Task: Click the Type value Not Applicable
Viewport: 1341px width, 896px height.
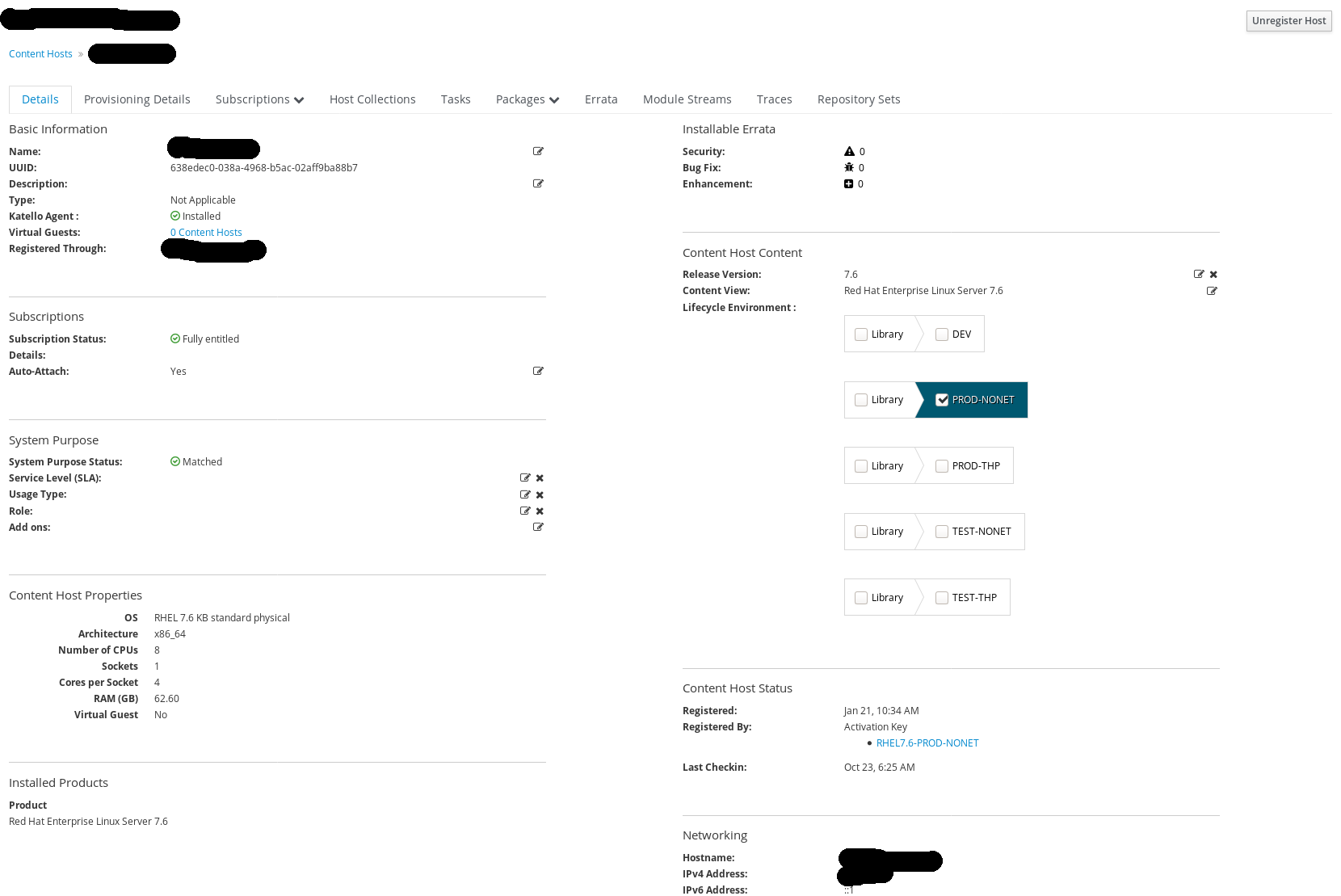Action: pos(203,200)
